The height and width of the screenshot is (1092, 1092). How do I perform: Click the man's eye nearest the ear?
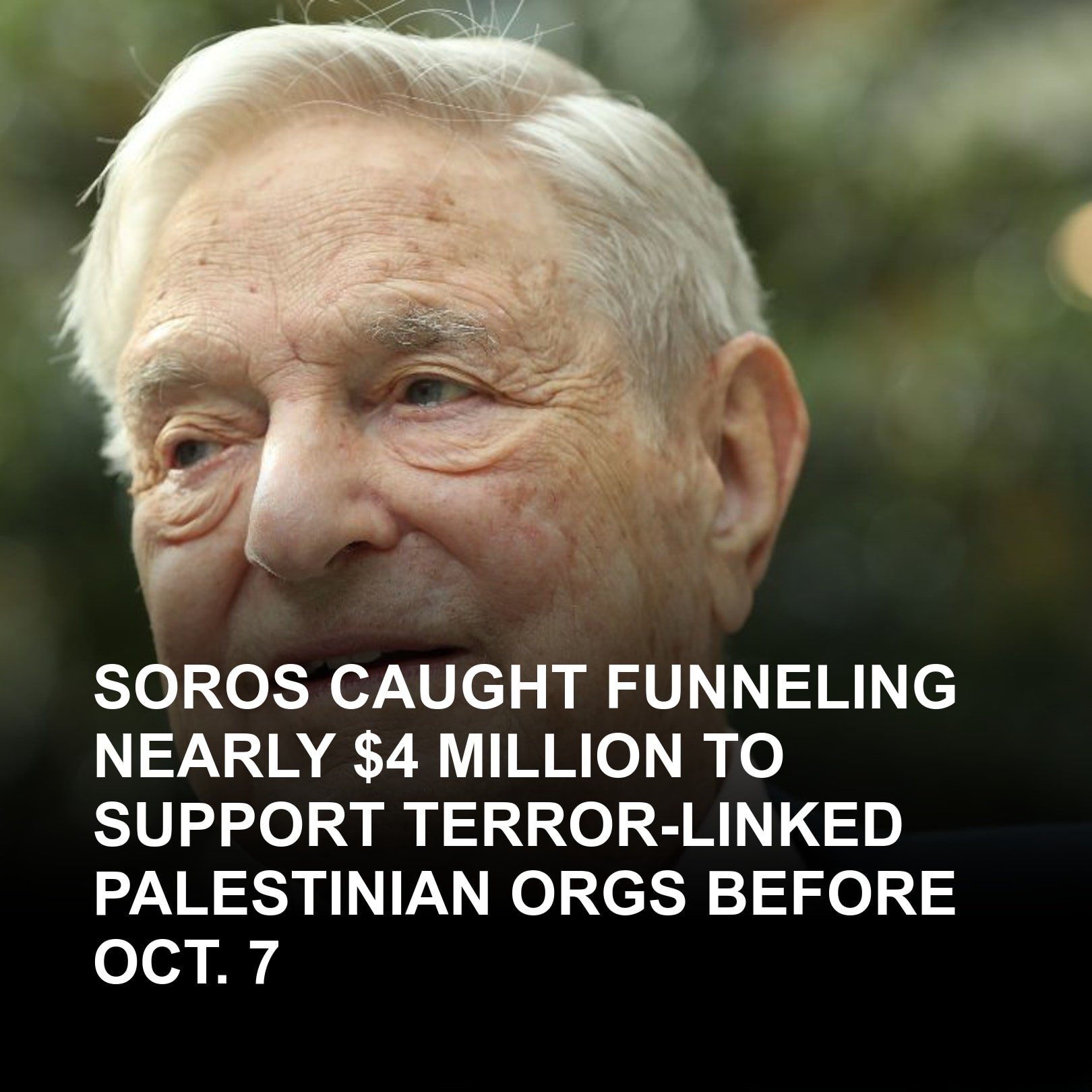[431, 392]
